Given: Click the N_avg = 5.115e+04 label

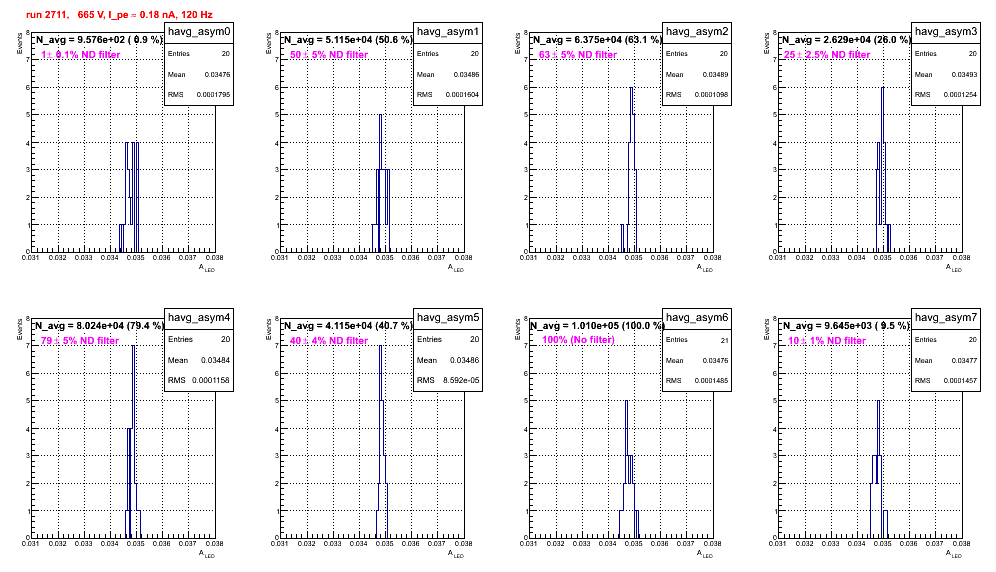Looking at the screenshot, I should click(x=348, y=39).
